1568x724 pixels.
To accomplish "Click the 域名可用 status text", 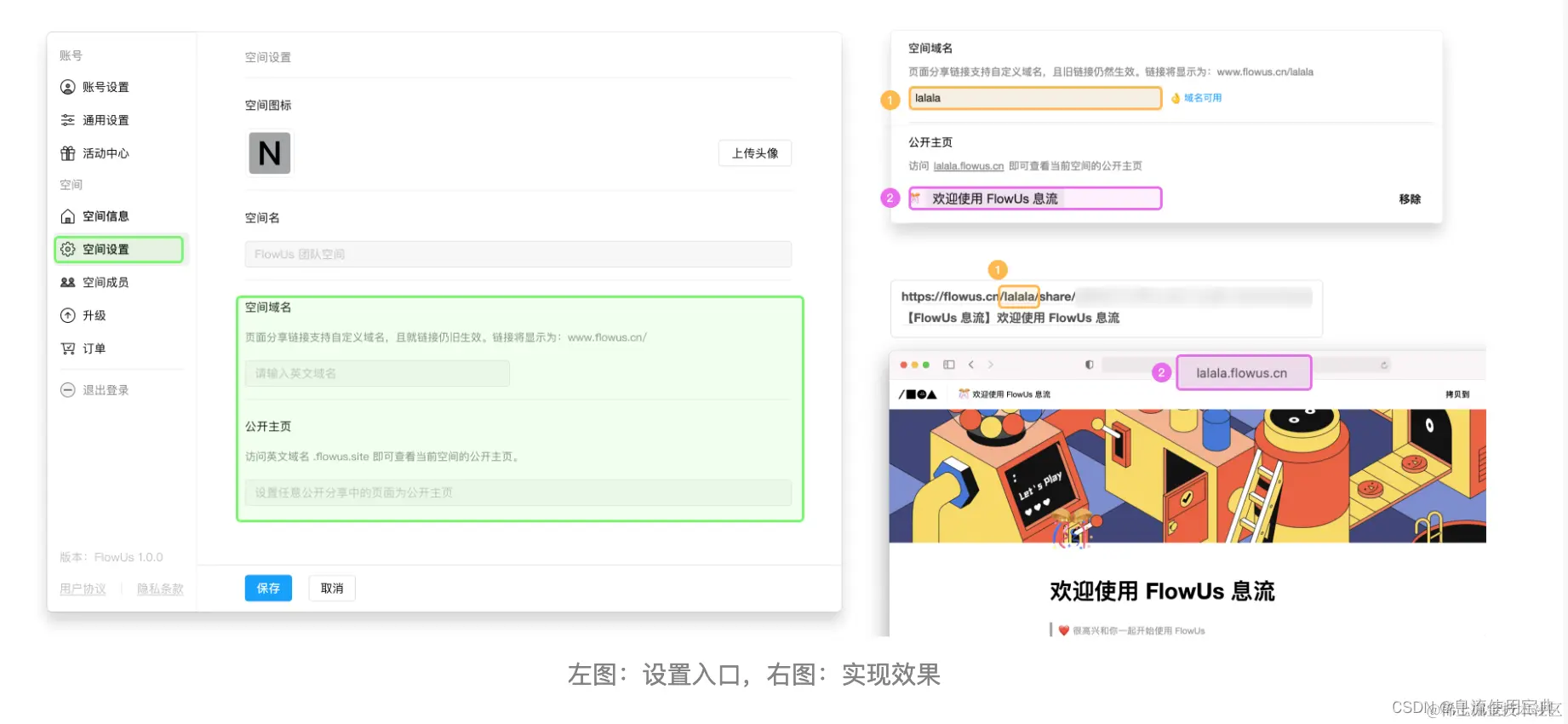I will pyautogui.click(x=1202, y=98).
